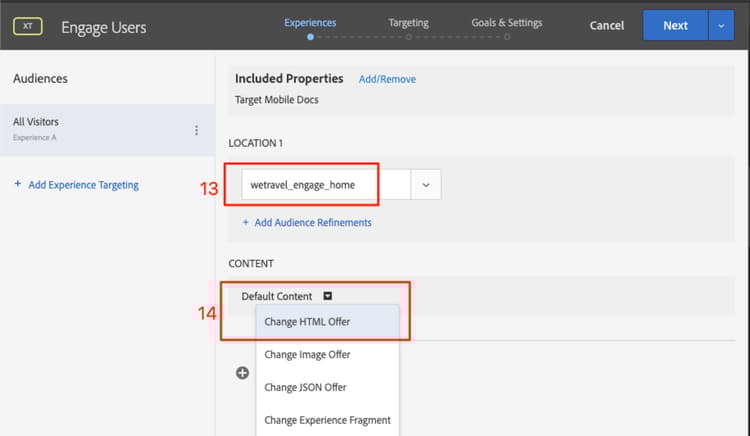The height and width of the screenshot is (436, 750).
Task: Click the Default Content label
Action: (276, 296)
